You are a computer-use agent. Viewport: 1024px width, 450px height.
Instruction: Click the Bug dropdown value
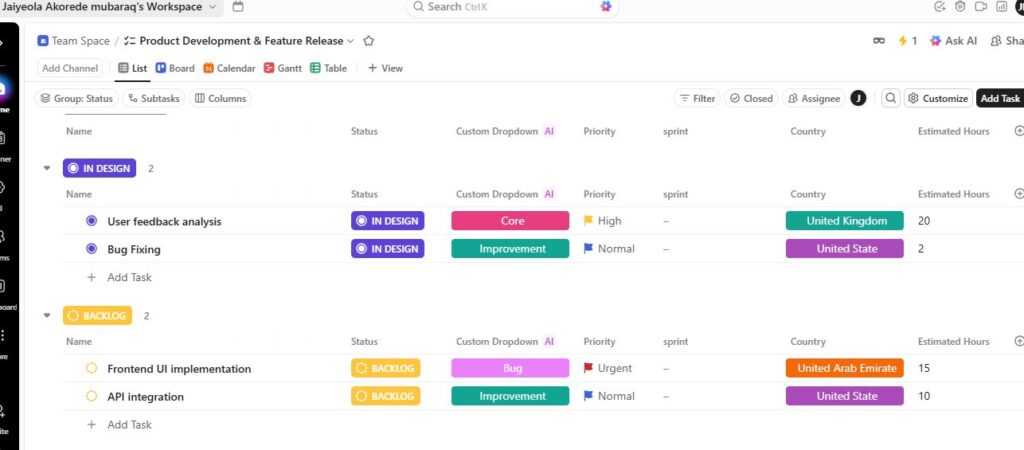[510, 368]
